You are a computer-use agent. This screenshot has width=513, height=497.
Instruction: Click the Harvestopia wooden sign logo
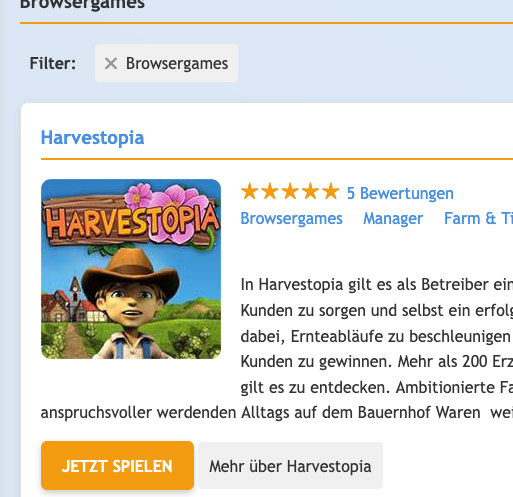(131, 218)
